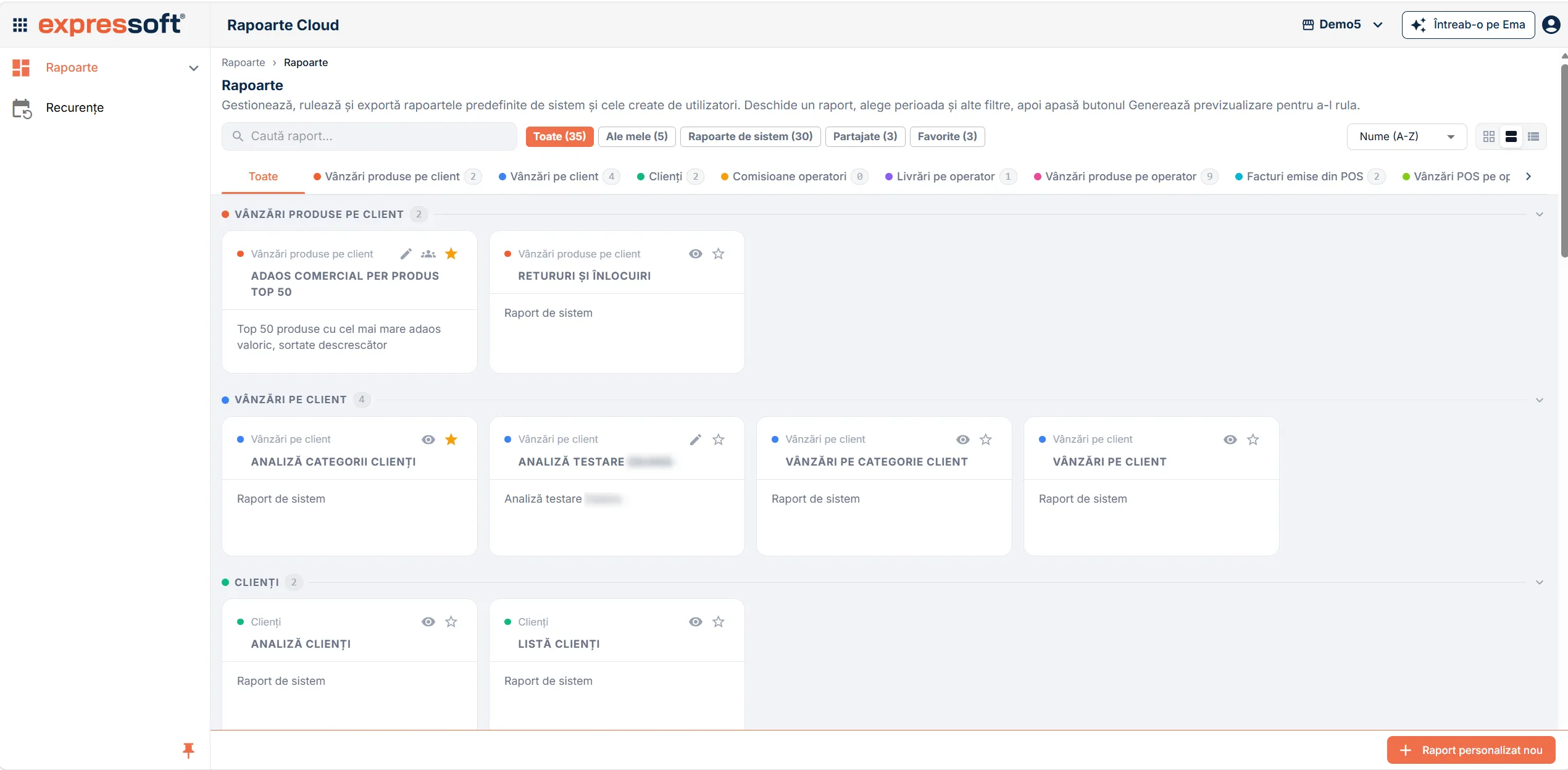1568x770 pixels.
Task: Select the Toate category tab
Action: coord(263,177)
